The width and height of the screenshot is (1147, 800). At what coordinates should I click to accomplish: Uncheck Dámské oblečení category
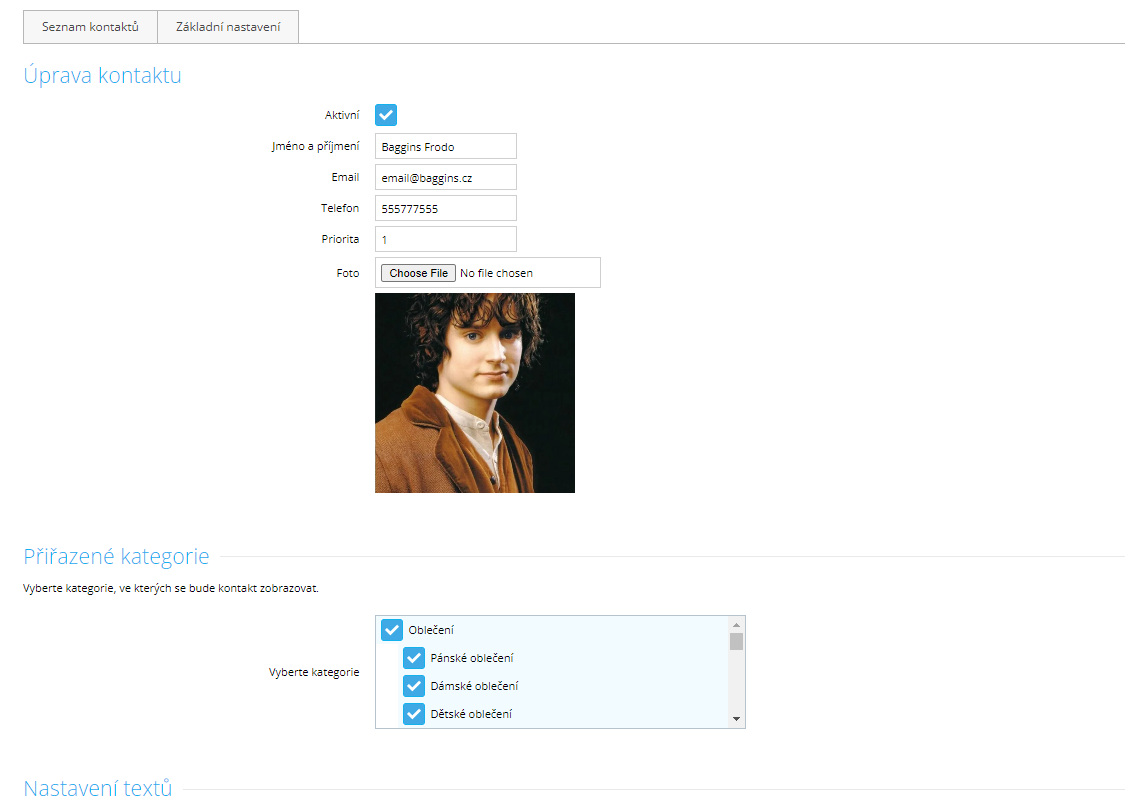[413, 686]
